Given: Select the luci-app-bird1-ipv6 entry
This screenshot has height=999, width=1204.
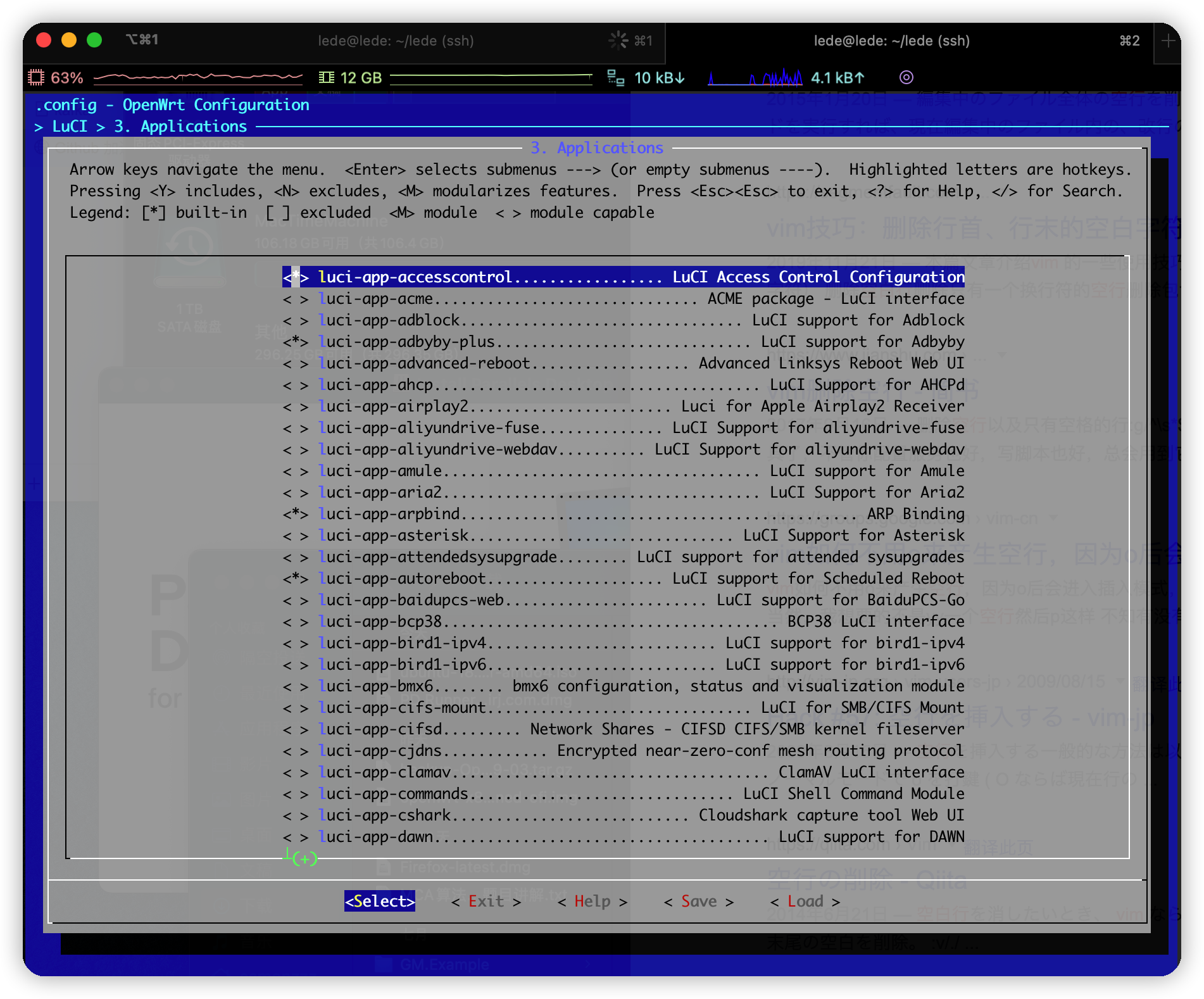Looking at the screenshot, I should [624, 665].
